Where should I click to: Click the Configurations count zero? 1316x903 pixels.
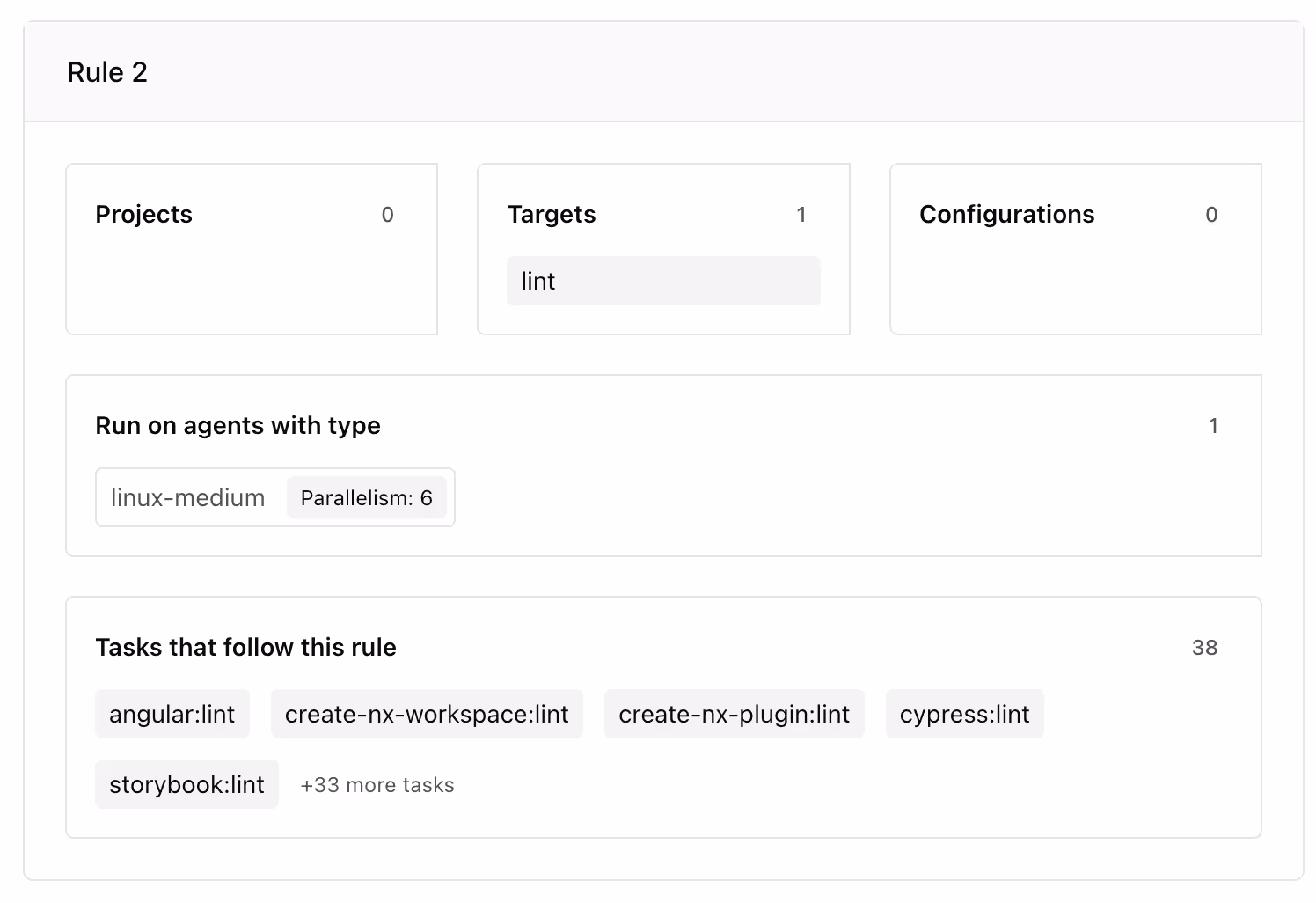tap(1211, 214)
